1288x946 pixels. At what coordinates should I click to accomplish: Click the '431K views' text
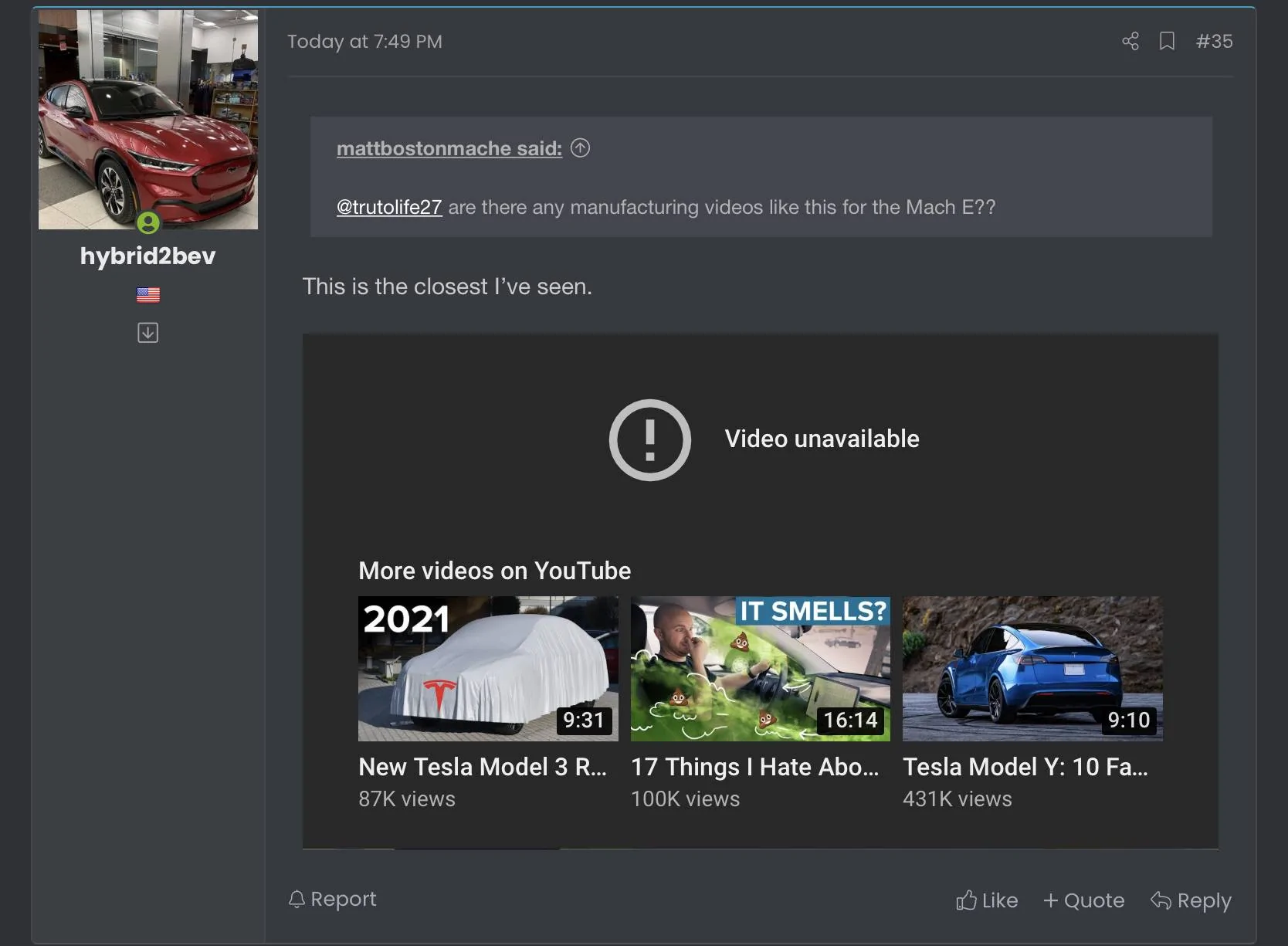click(x=958, y=799)
